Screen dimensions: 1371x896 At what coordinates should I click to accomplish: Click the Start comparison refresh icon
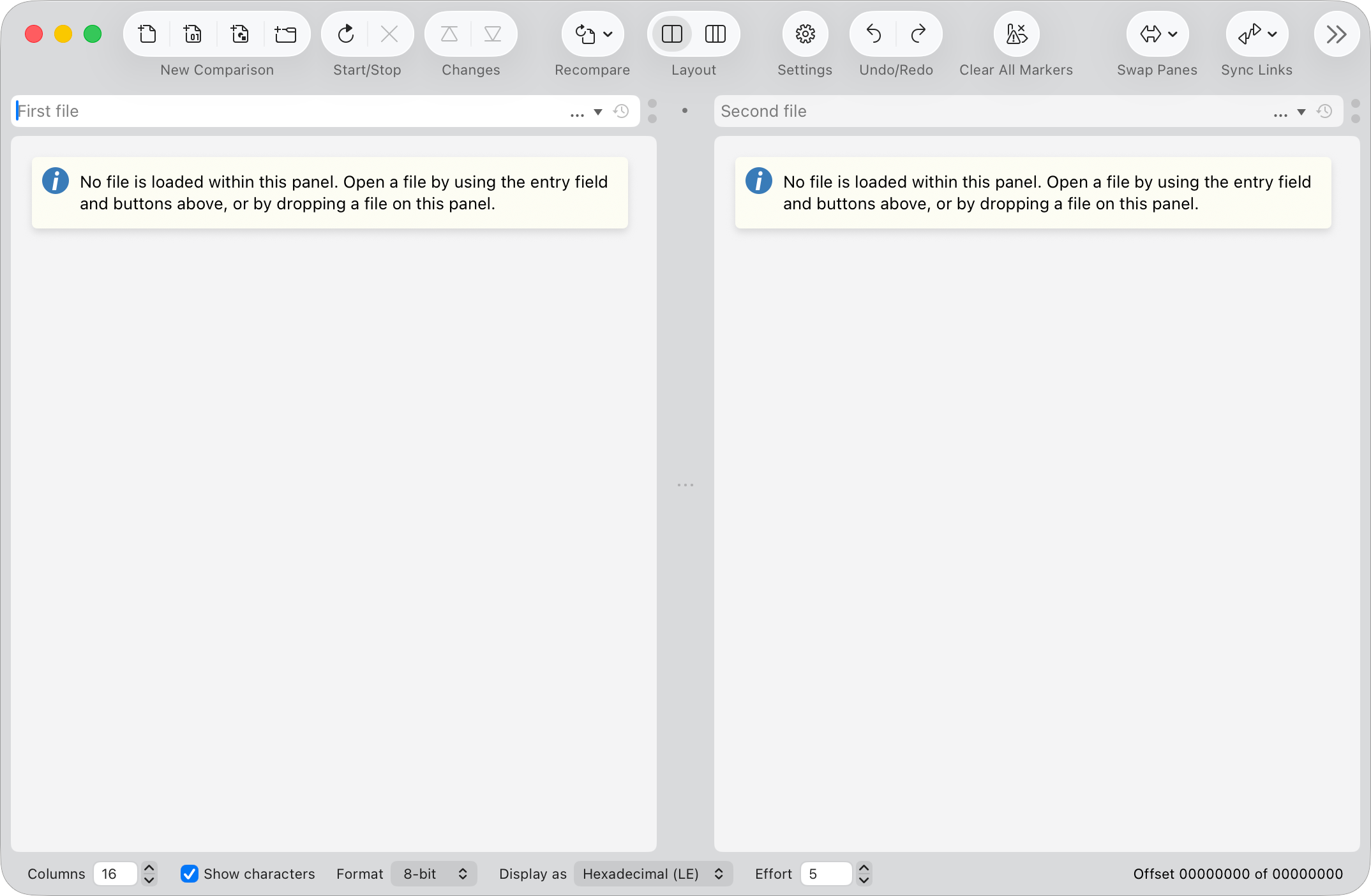346,34
